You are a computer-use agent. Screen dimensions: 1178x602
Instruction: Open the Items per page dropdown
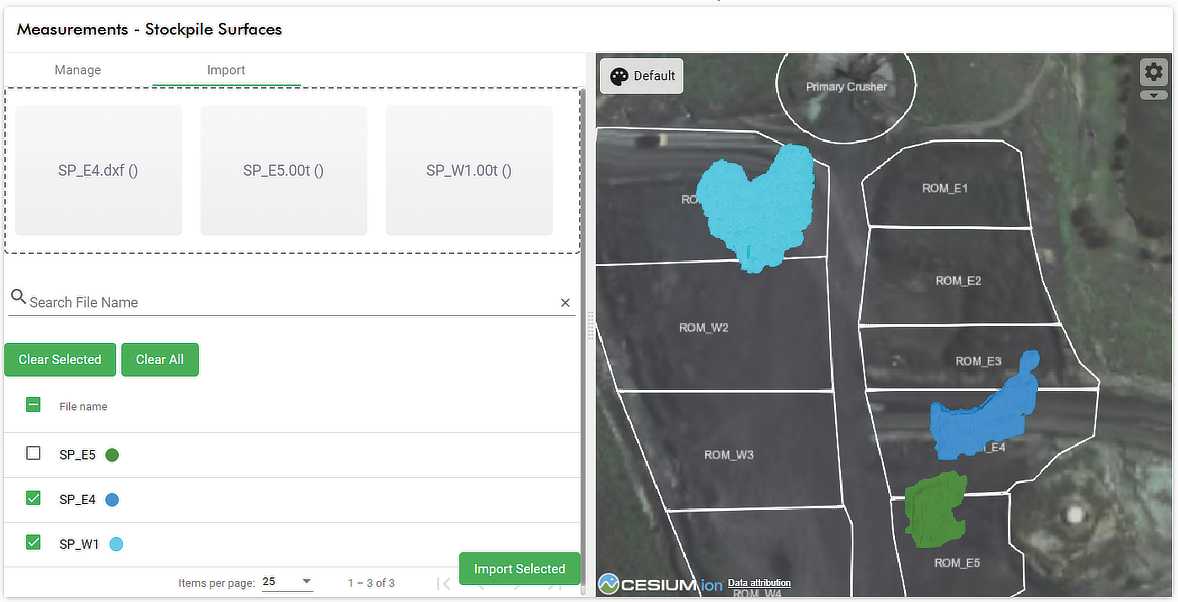coord(288,582)
